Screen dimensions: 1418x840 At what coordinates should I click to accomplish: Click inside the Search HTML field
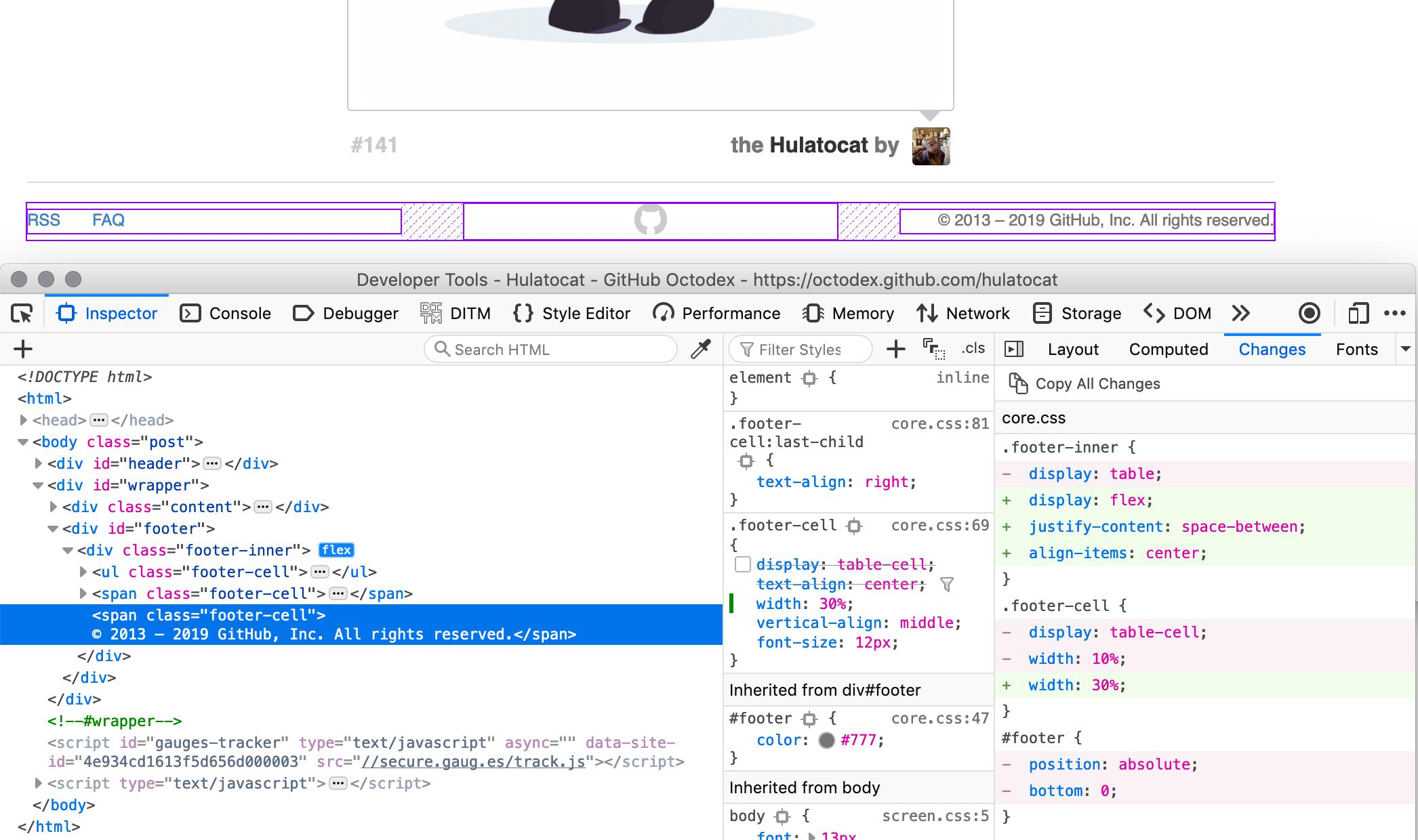pos(549,349)
